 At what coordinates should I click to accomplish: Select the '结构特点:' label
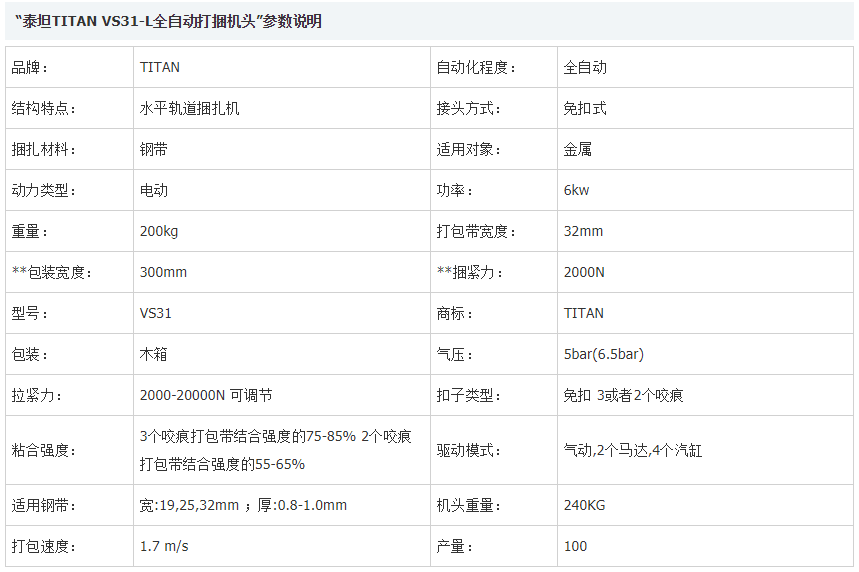44,108
